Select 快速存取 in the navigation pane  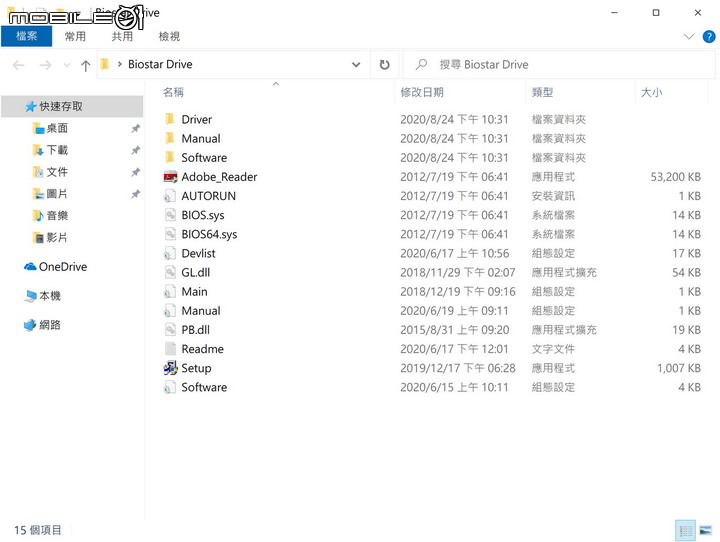[x=73, y=107]
